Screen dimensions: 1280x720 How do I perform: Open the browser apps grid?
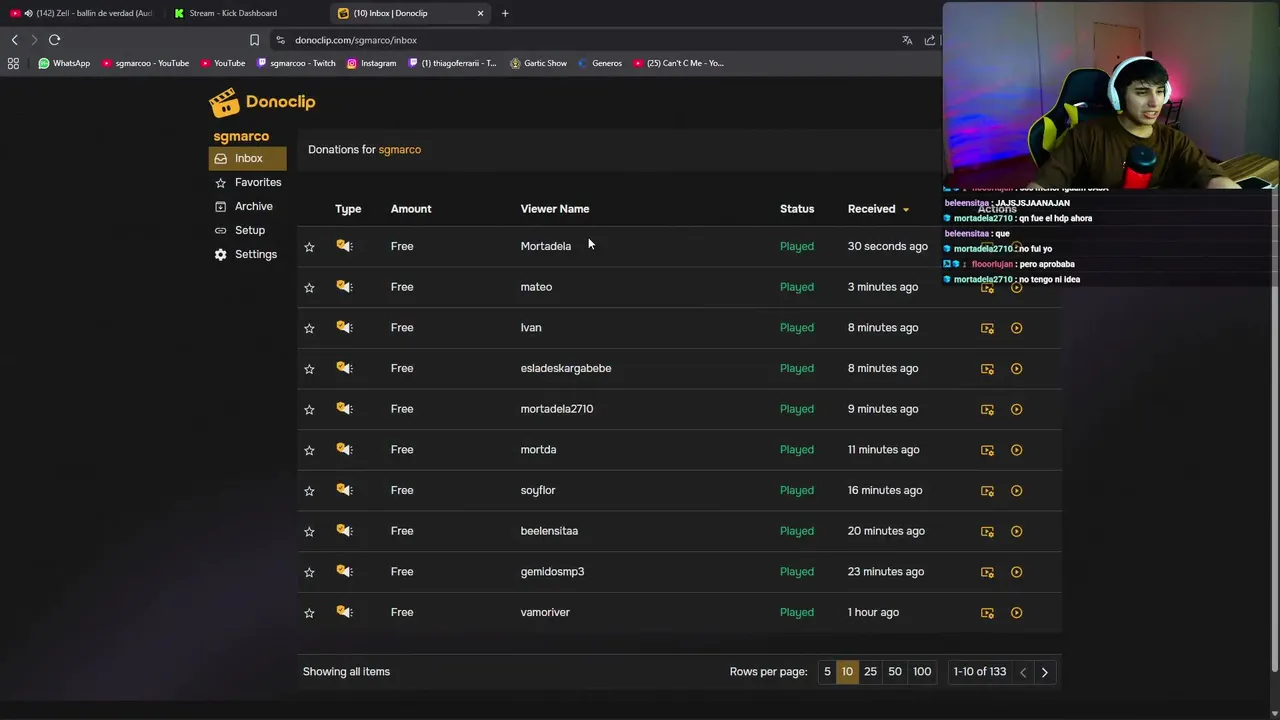coord(13,63)
